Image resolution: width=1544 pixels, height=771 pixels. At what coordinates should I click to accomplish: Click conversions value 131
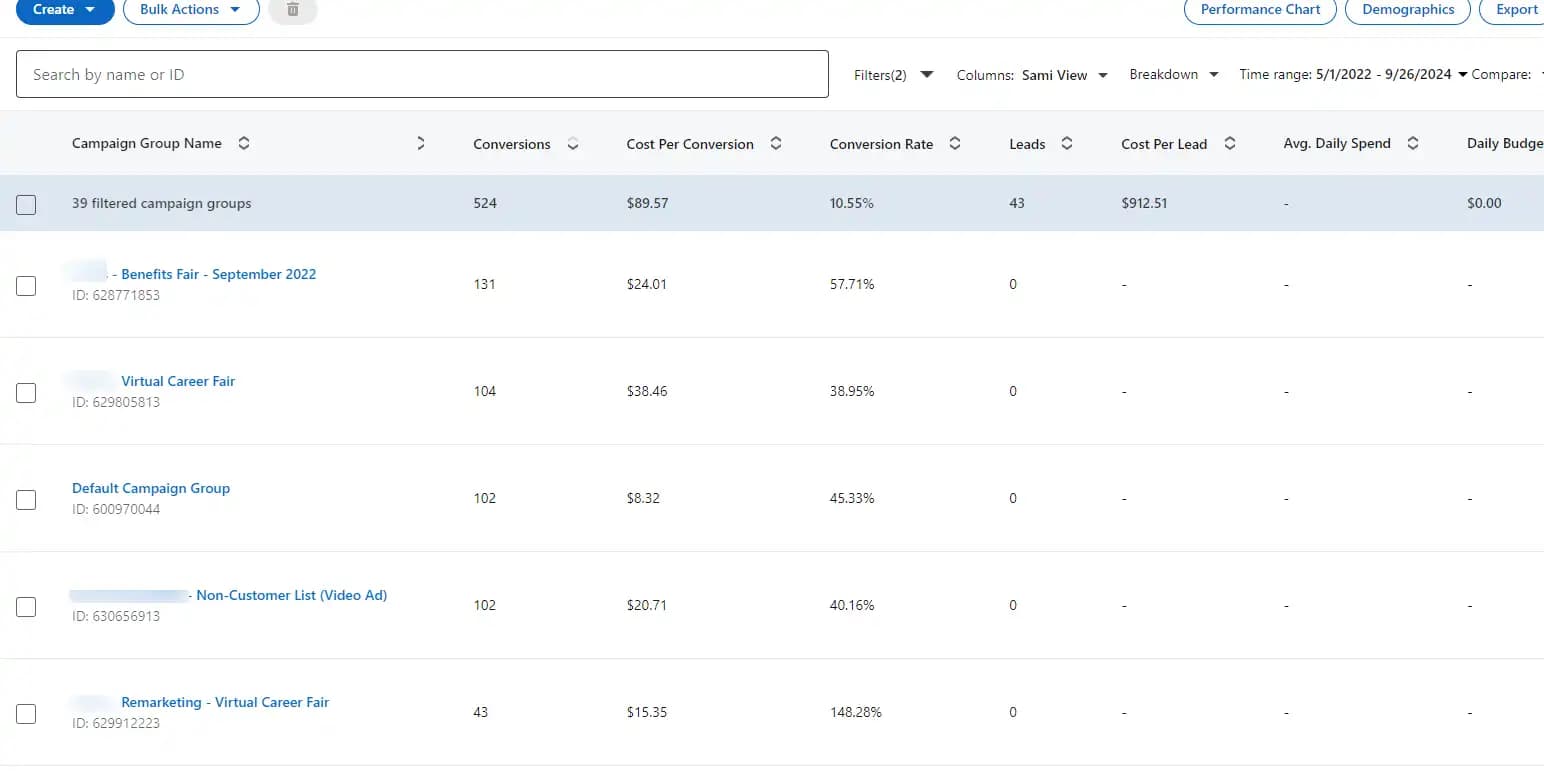click(485, 284)
